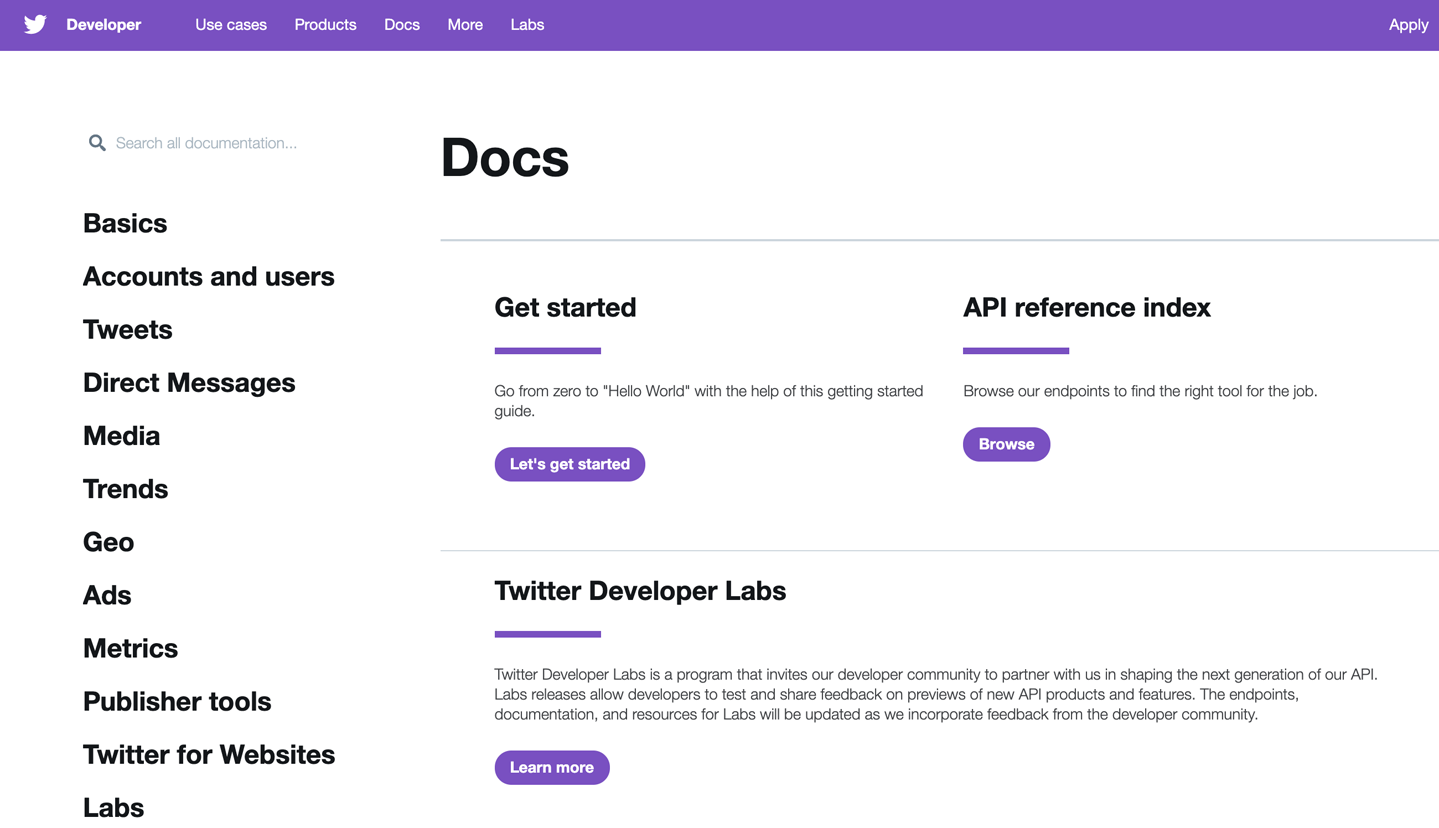This screenshot has width=1439, height=828.
Task: Click the Learn more button
Action: click(x=552, y=767)
